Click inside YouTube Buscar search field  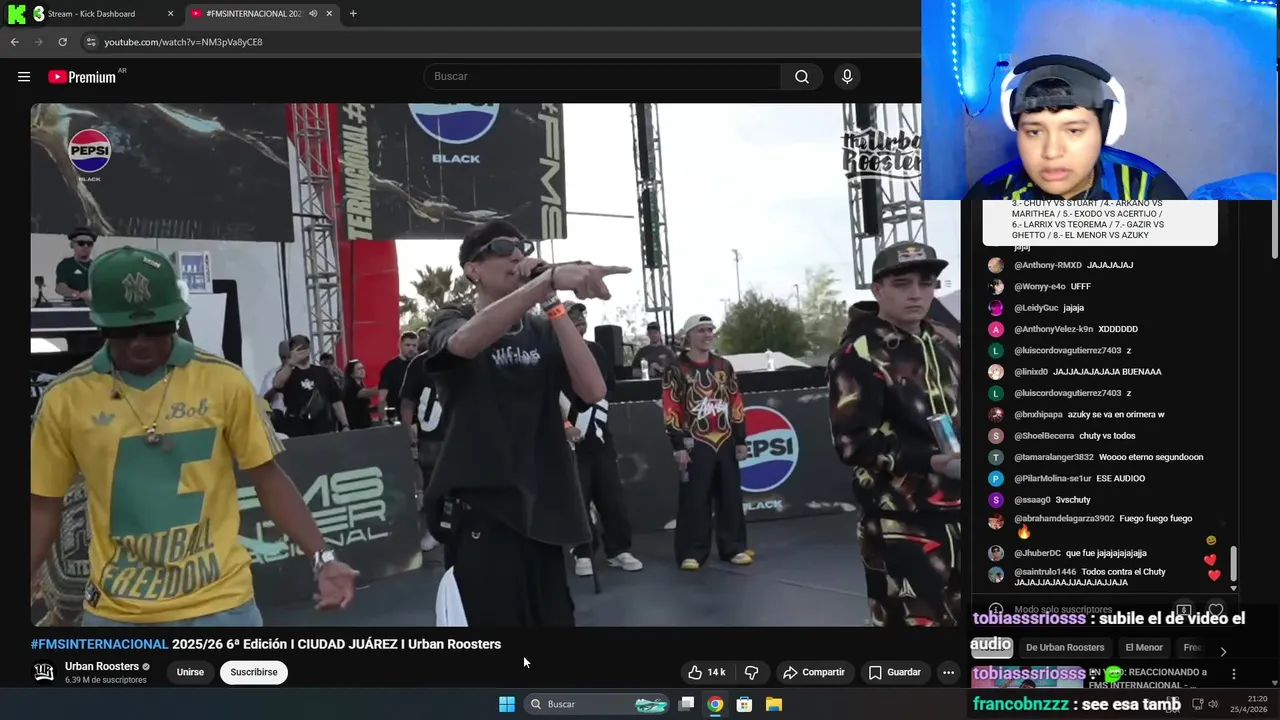click(x=602, y=77)
